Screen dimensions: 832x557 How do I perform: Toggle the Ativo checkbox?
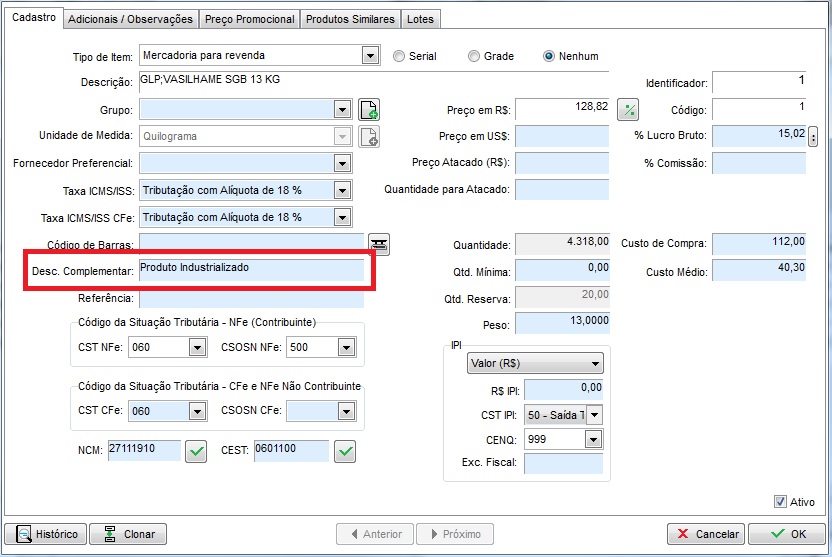pos(781,502)
